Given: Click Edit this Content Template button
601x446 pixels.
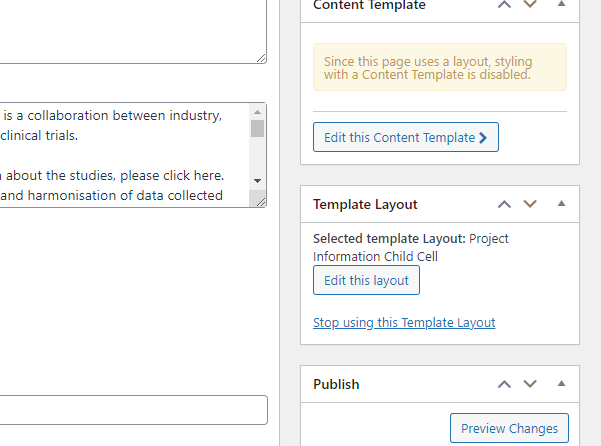Looking at the screenshot, I should point(406,137).
